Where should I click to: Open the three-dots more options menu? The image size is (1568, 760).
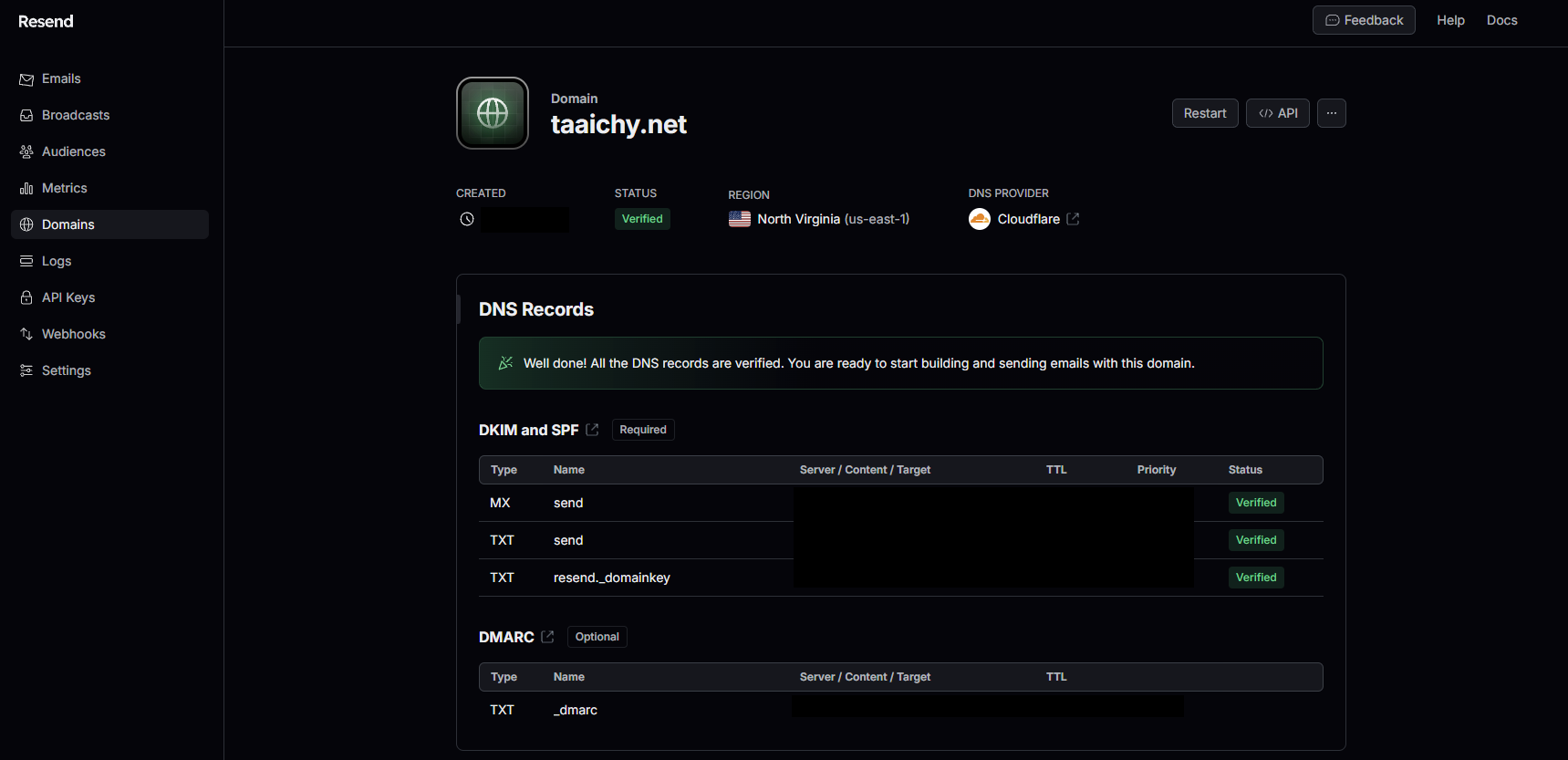pos(1331,113)
